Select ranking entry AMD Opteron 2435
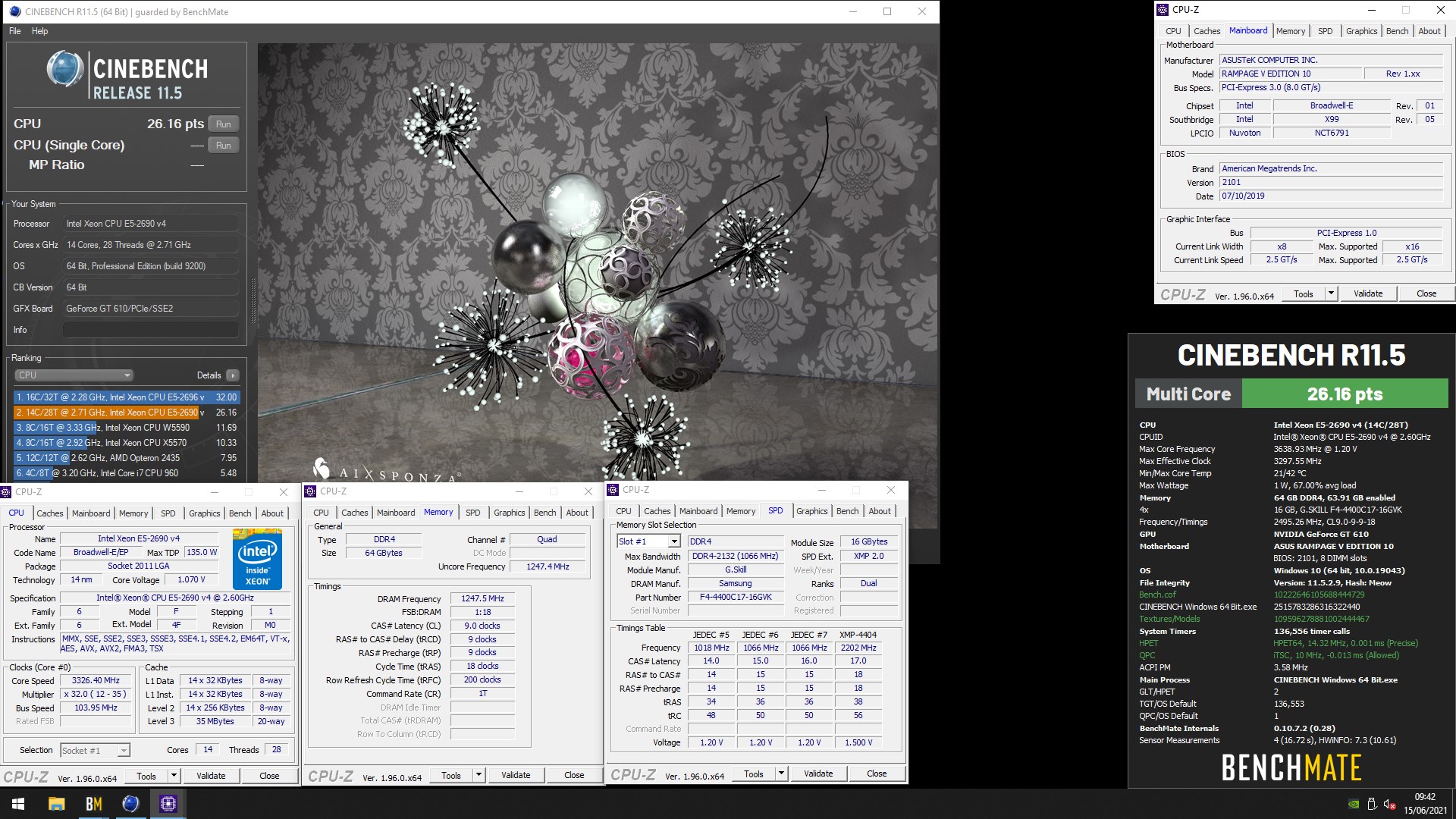This screenshot has height=819, width=1456. coord(127,458)
